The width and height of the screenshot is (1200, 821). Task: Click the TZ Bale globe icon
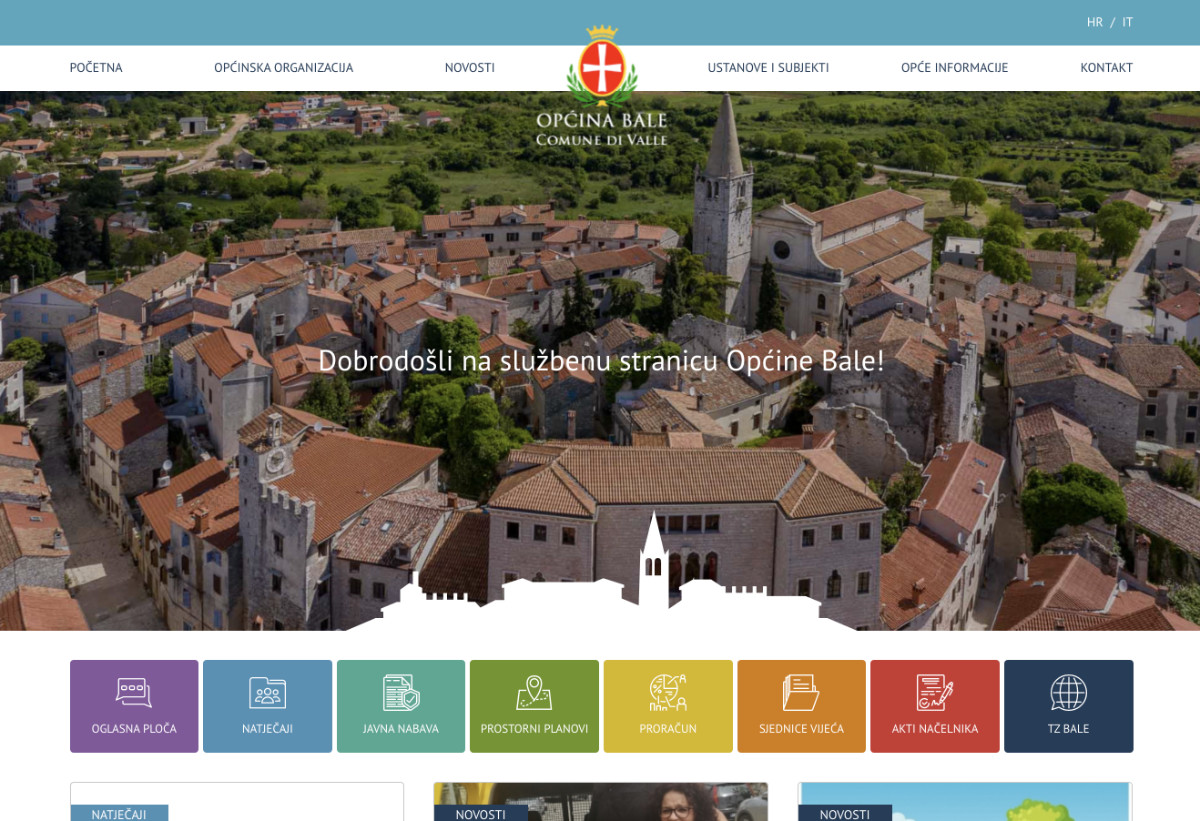click(1068, 692)
